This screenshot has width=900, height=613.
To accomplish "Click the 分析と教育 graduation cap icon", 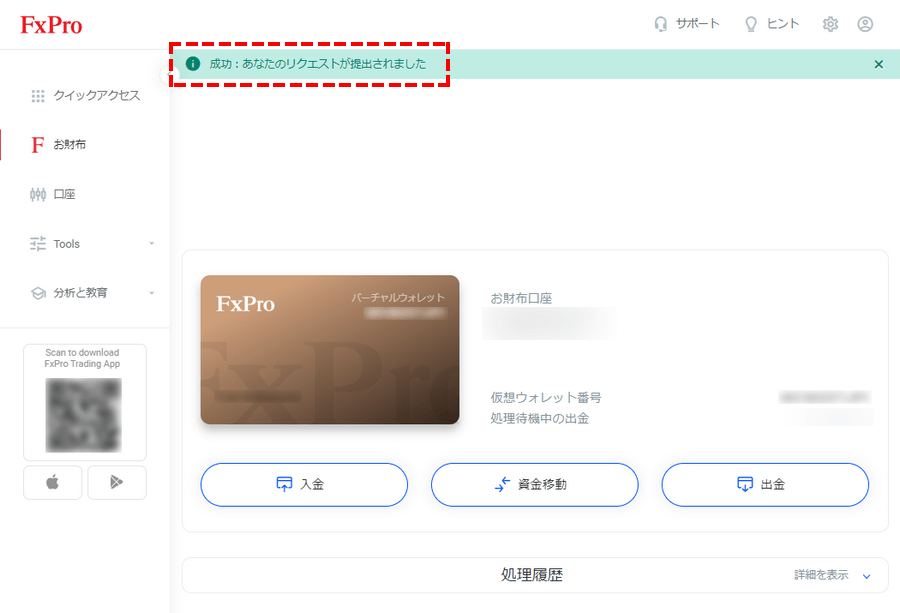I will coord(38,293).
